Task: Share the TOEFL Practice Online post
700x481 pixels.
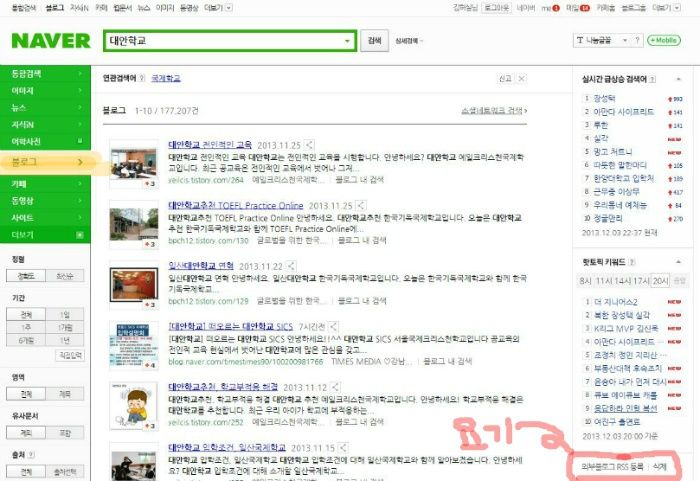Action: coord(361,205)
